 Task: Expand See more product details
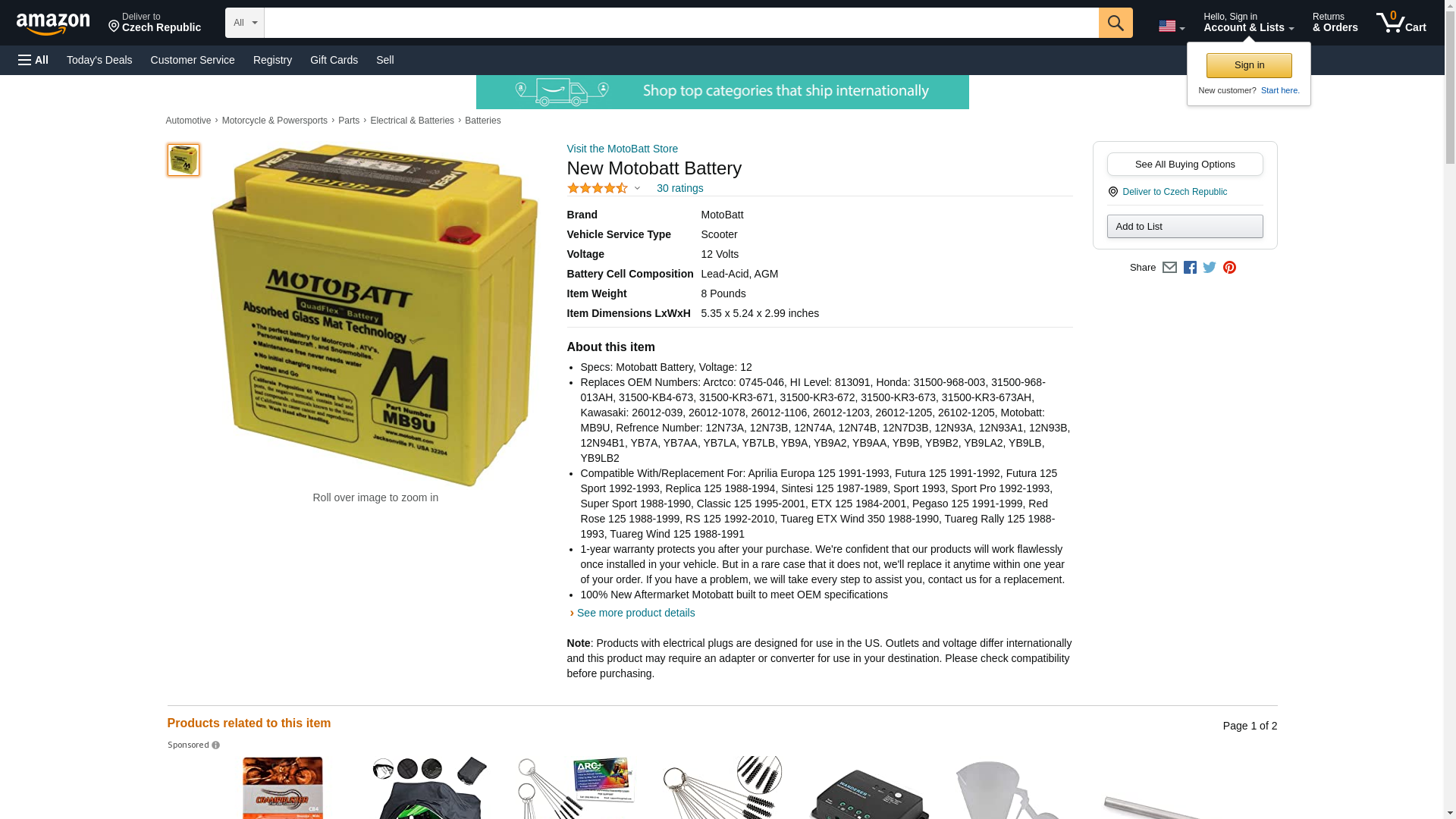pos(635,613)
